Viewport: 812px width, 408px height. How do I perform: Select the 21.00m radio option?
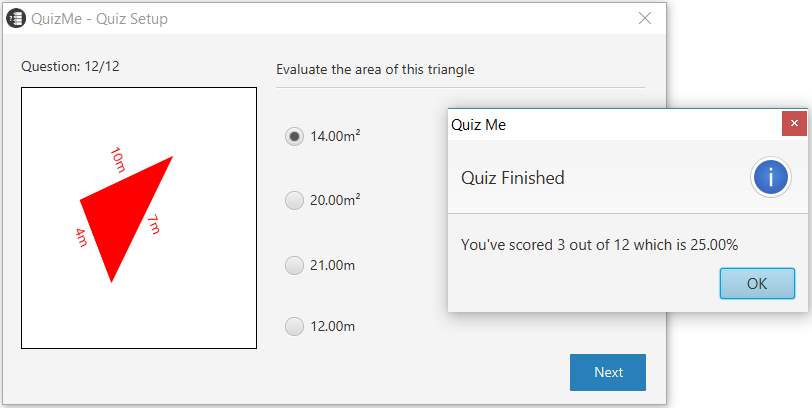coord(294,266)
